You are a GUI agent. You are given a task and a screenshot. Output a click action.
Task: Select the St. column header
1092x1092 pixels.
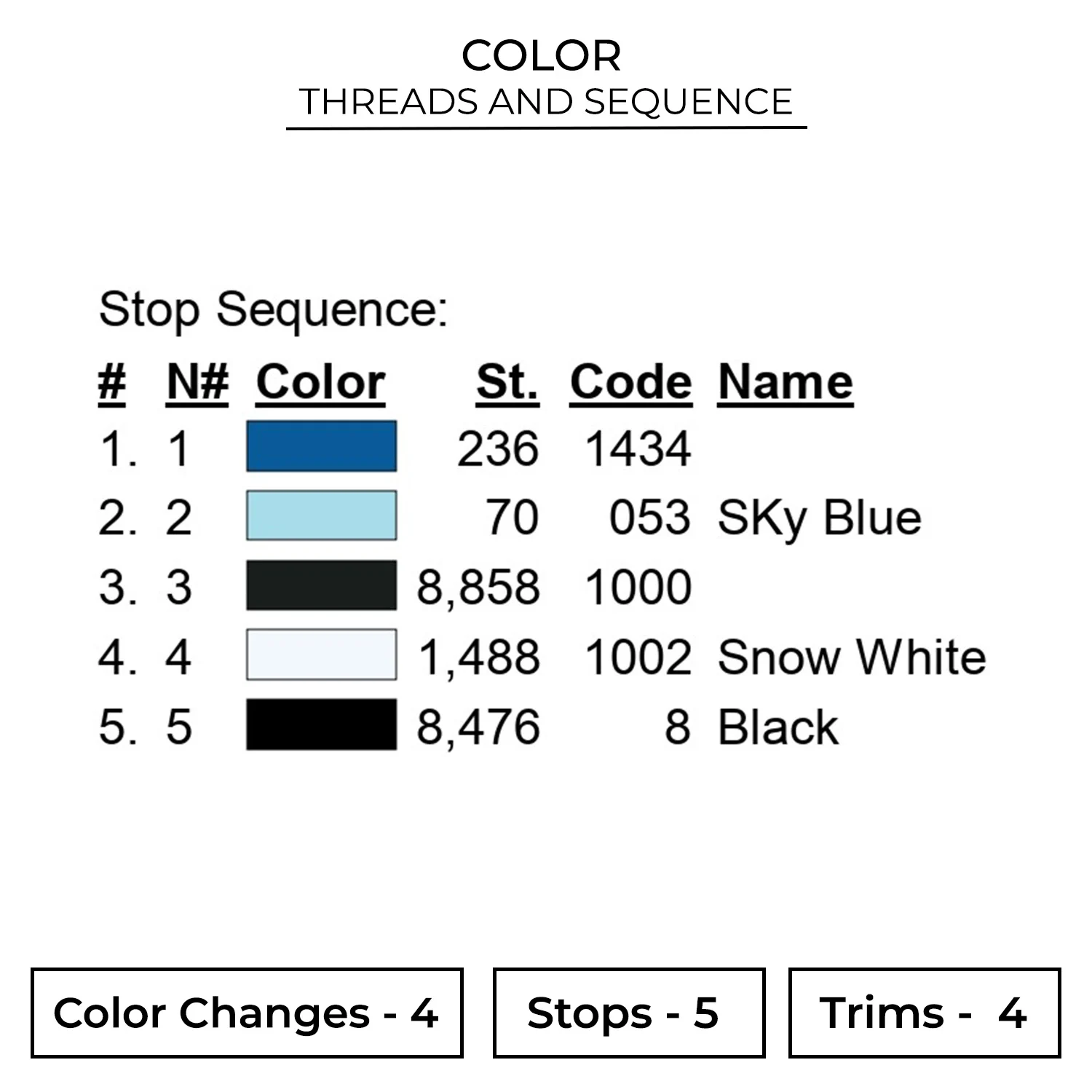pos(507,382)
